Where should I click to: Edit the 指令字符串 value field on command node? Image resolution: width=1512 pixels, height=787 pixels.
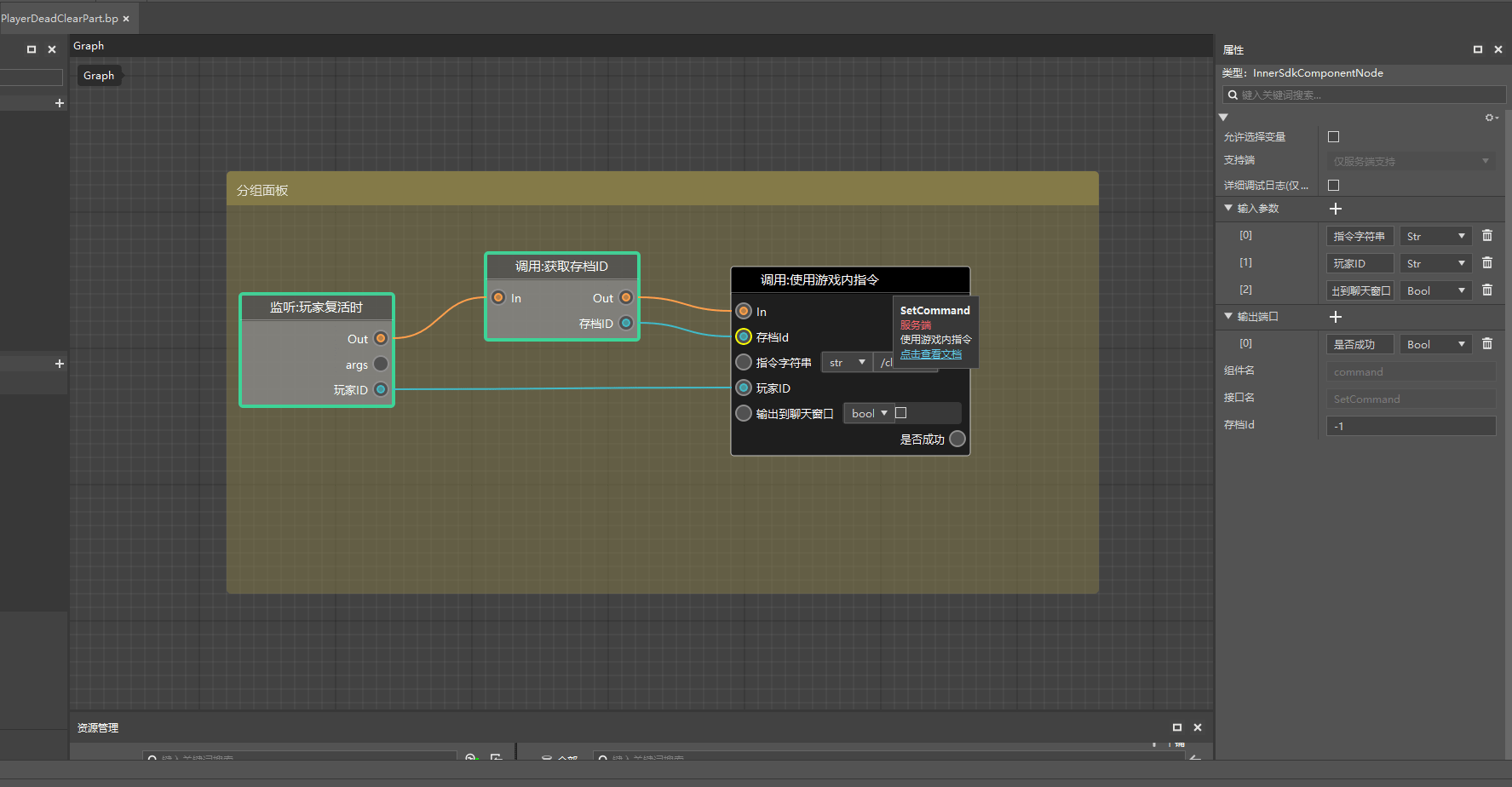(884, 362)
